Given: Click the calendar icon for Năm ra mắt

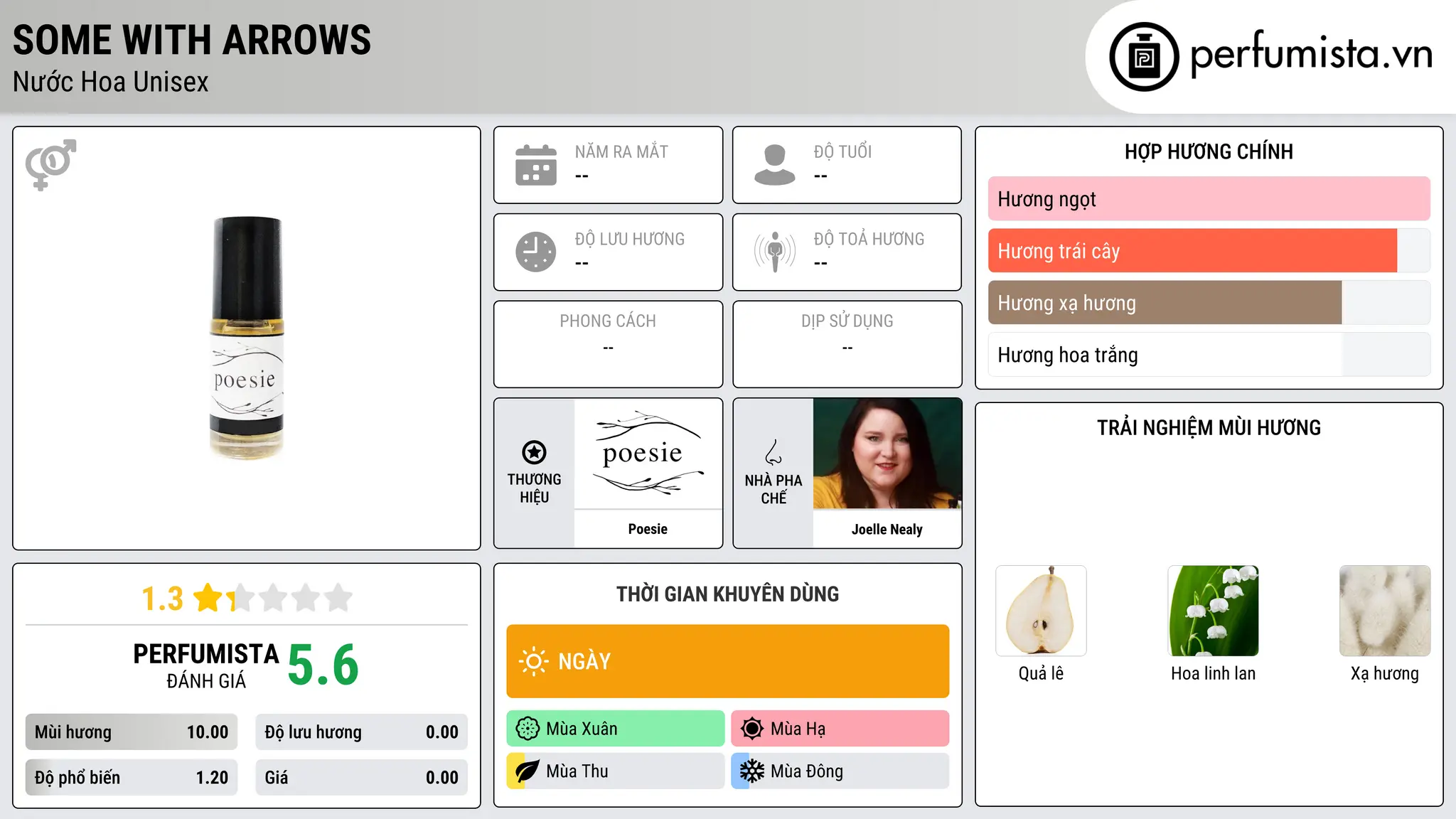Looking at the screenshot, I should coord(536,165).
